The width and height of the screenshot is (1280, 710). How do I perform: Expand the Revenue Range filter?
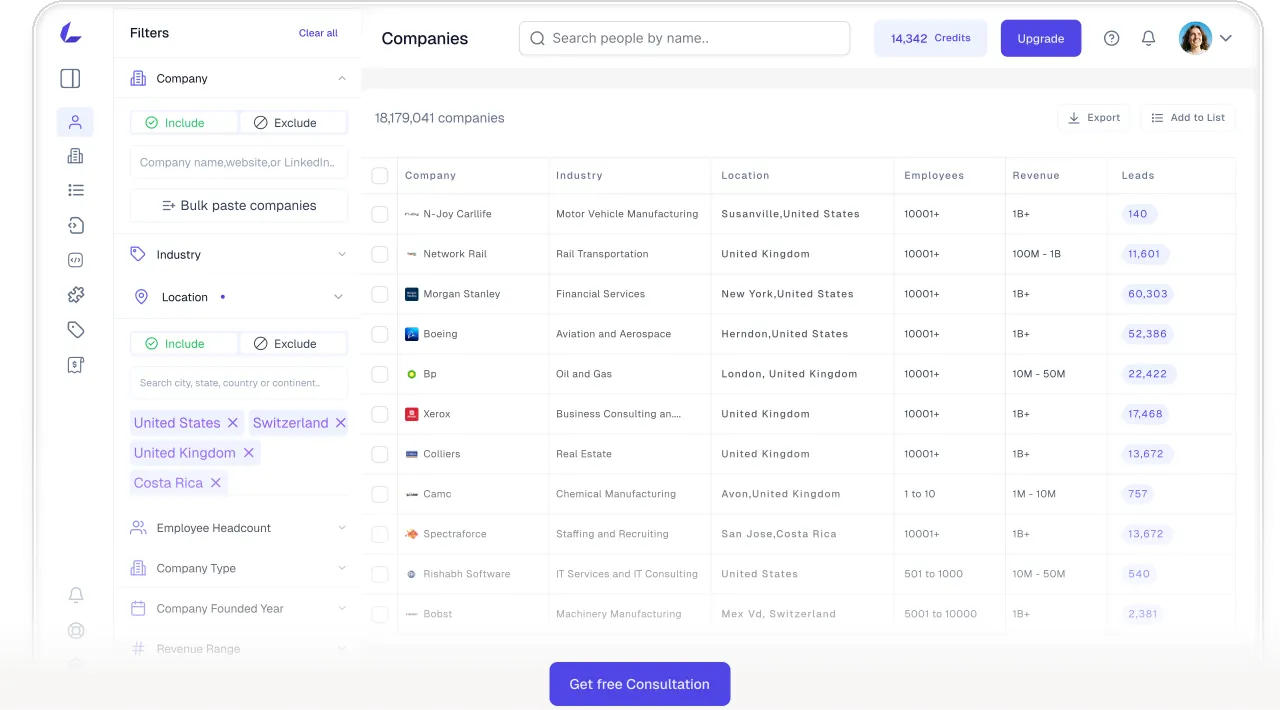click(x=341, y=649)
